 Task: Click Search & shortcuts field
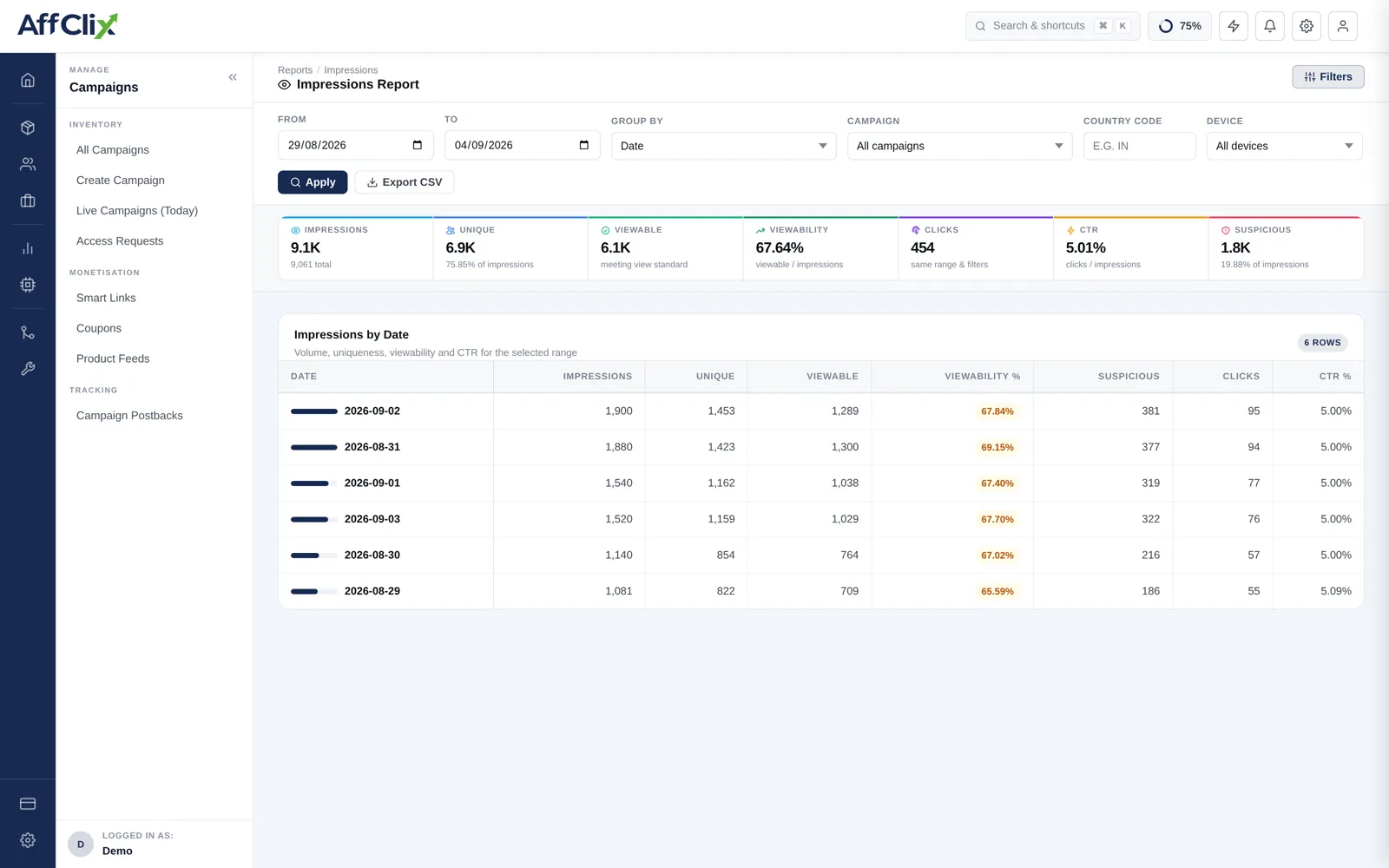point(1053,26)
